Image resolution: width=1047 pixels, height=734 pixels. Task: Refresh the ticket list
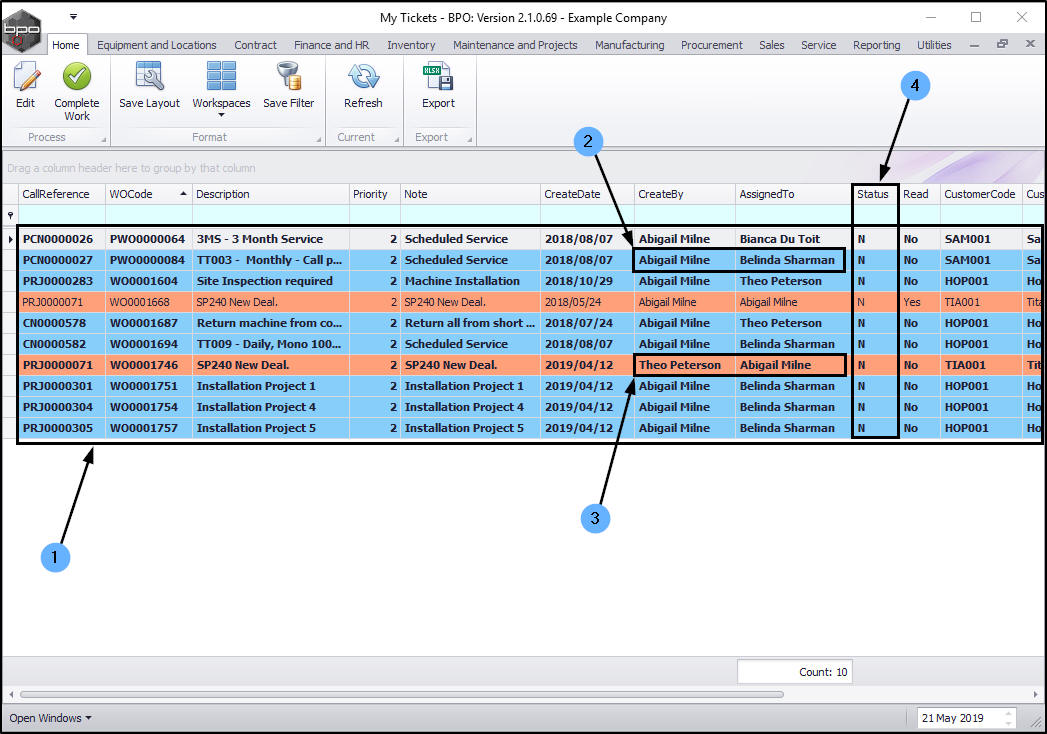click(x=363, y=85)
